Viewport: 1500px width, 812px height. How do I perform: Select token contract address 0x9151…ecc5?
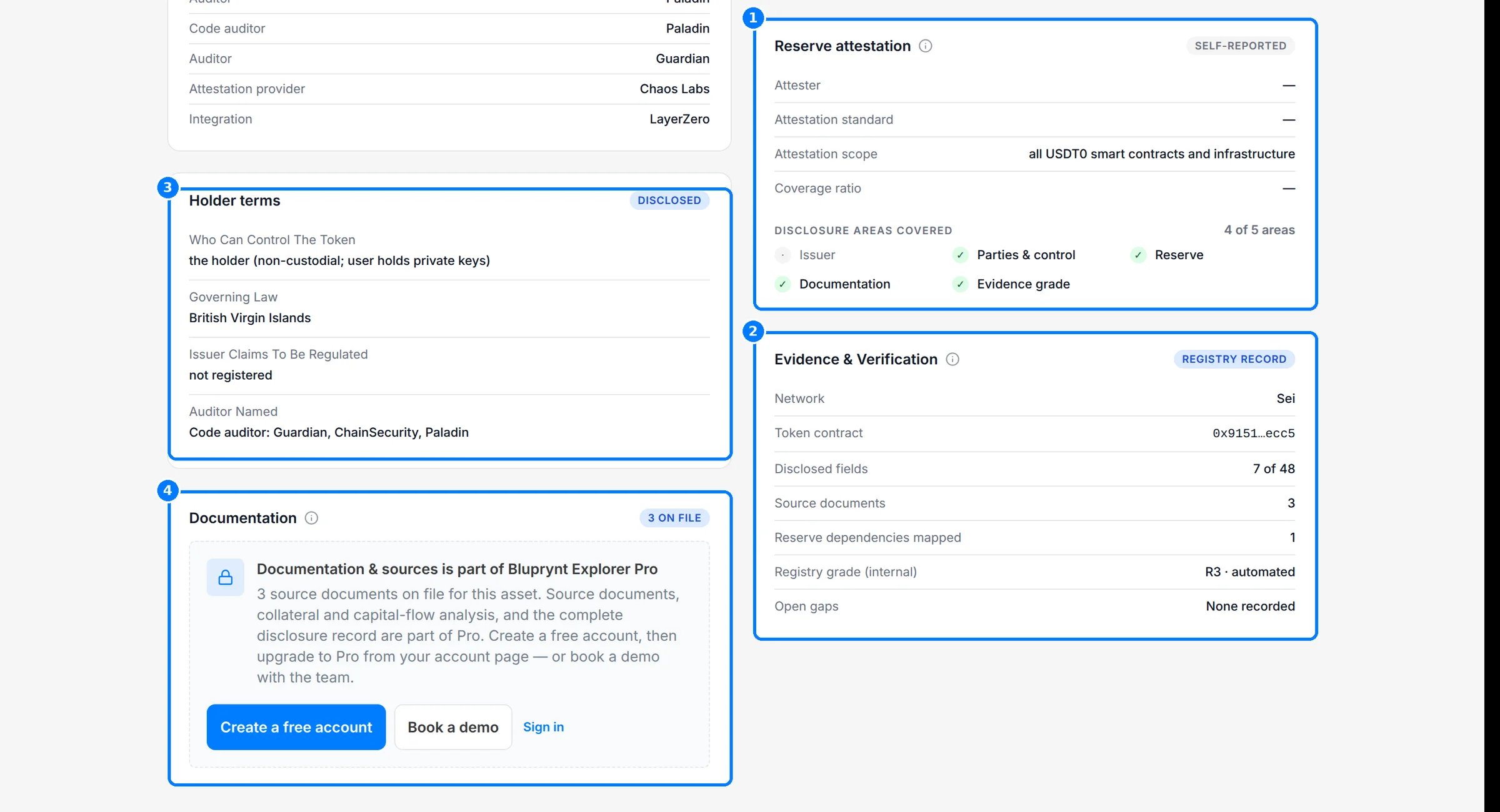pyautogui.click(x=1254, y=433)
